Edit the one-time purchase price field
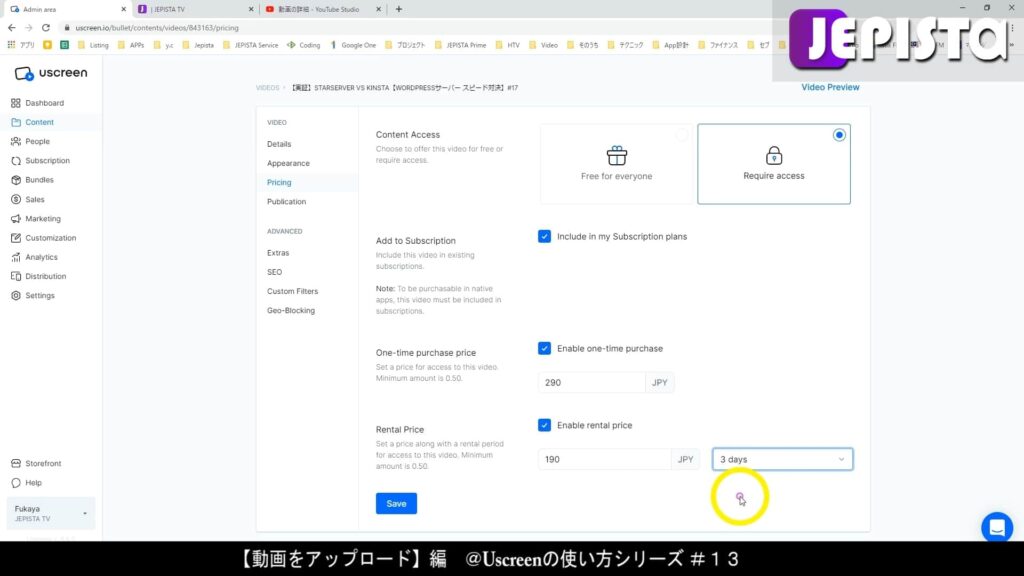Viewport: 1024px width, 576px height. click(x=591, y=383)
